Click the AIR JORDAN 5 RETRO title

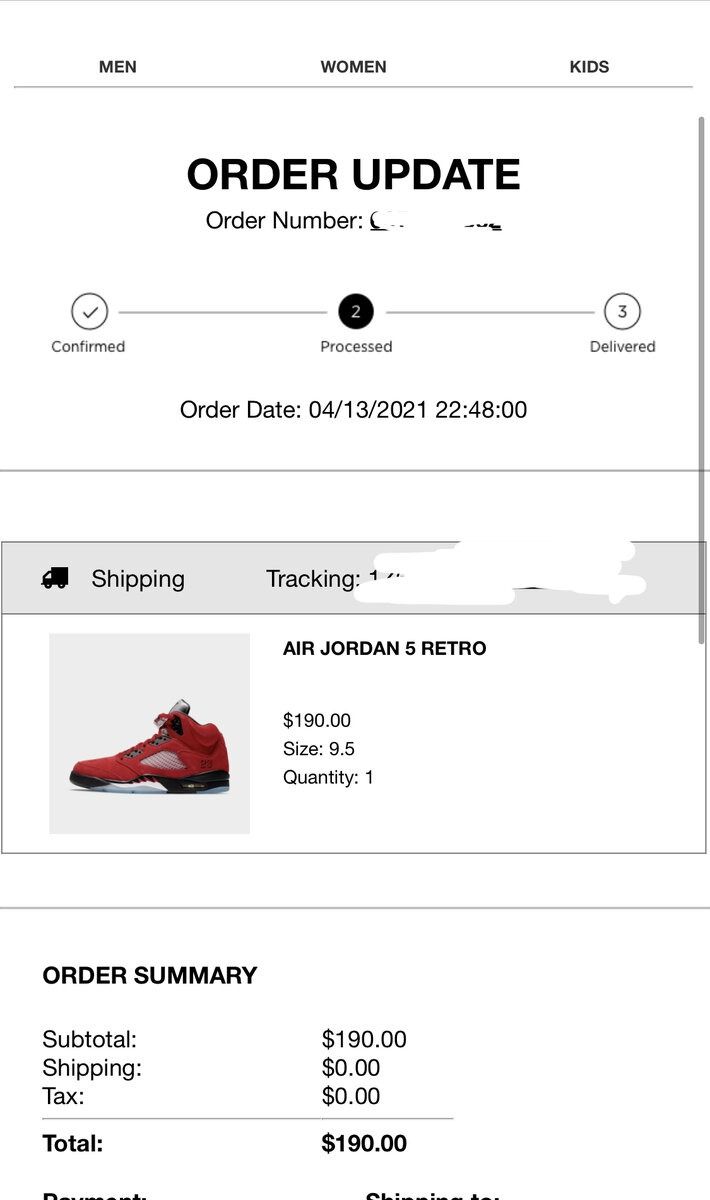coord(384,648)
